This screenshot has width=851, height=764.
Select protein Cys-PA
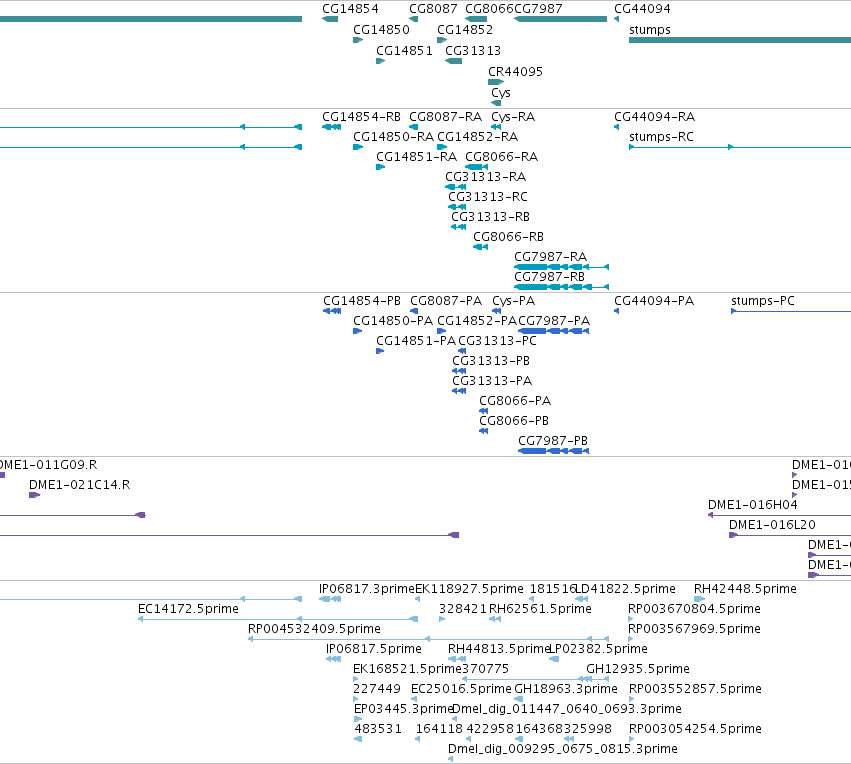coord(513,301)
